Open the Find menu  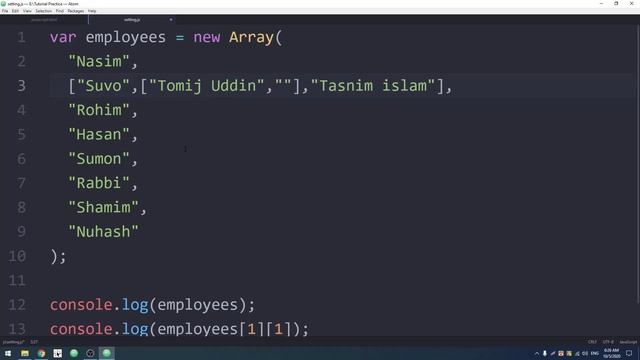[60, 11]
